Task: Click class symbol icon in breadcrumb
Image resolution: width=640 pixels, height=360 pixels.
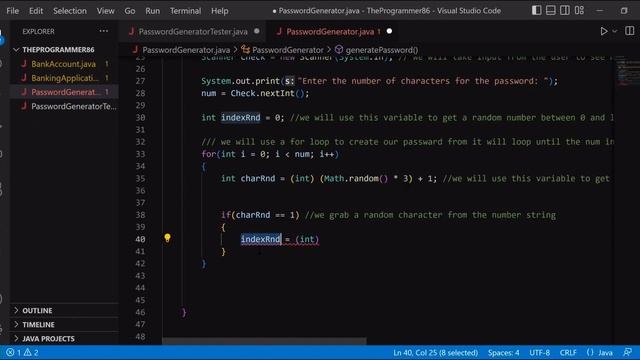Action: 245,50
